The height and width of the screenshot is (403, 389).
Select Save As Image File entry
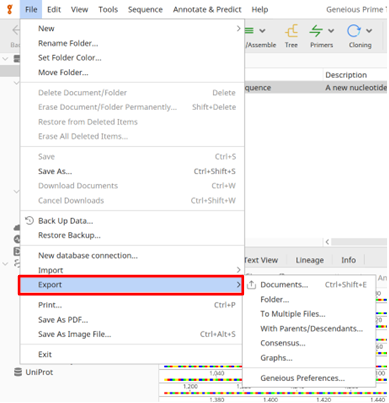pos(132,334)
